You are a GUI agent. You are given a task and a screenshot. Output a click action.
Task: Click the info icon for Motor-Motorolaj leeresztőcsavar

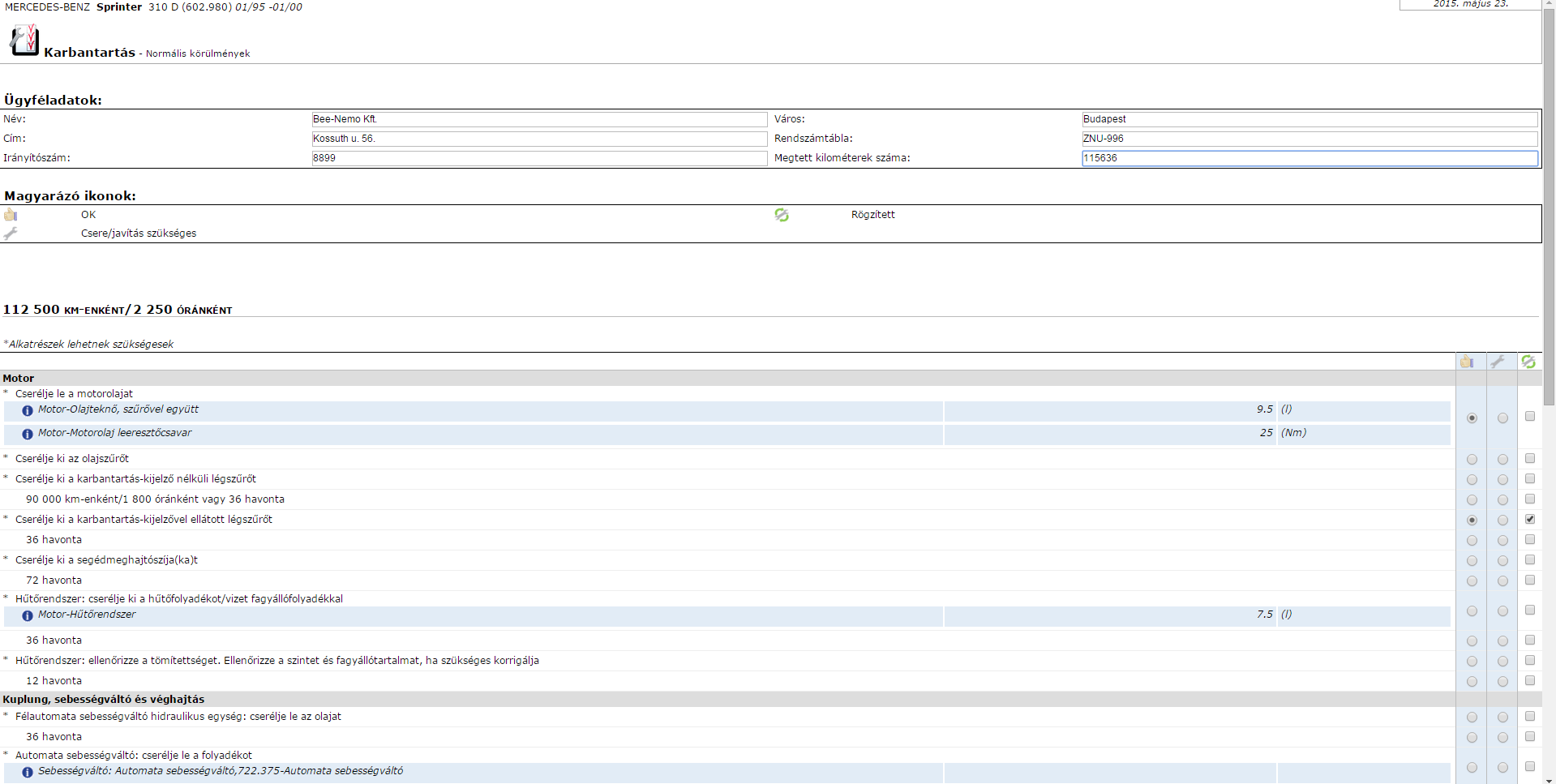click(28, 435)
